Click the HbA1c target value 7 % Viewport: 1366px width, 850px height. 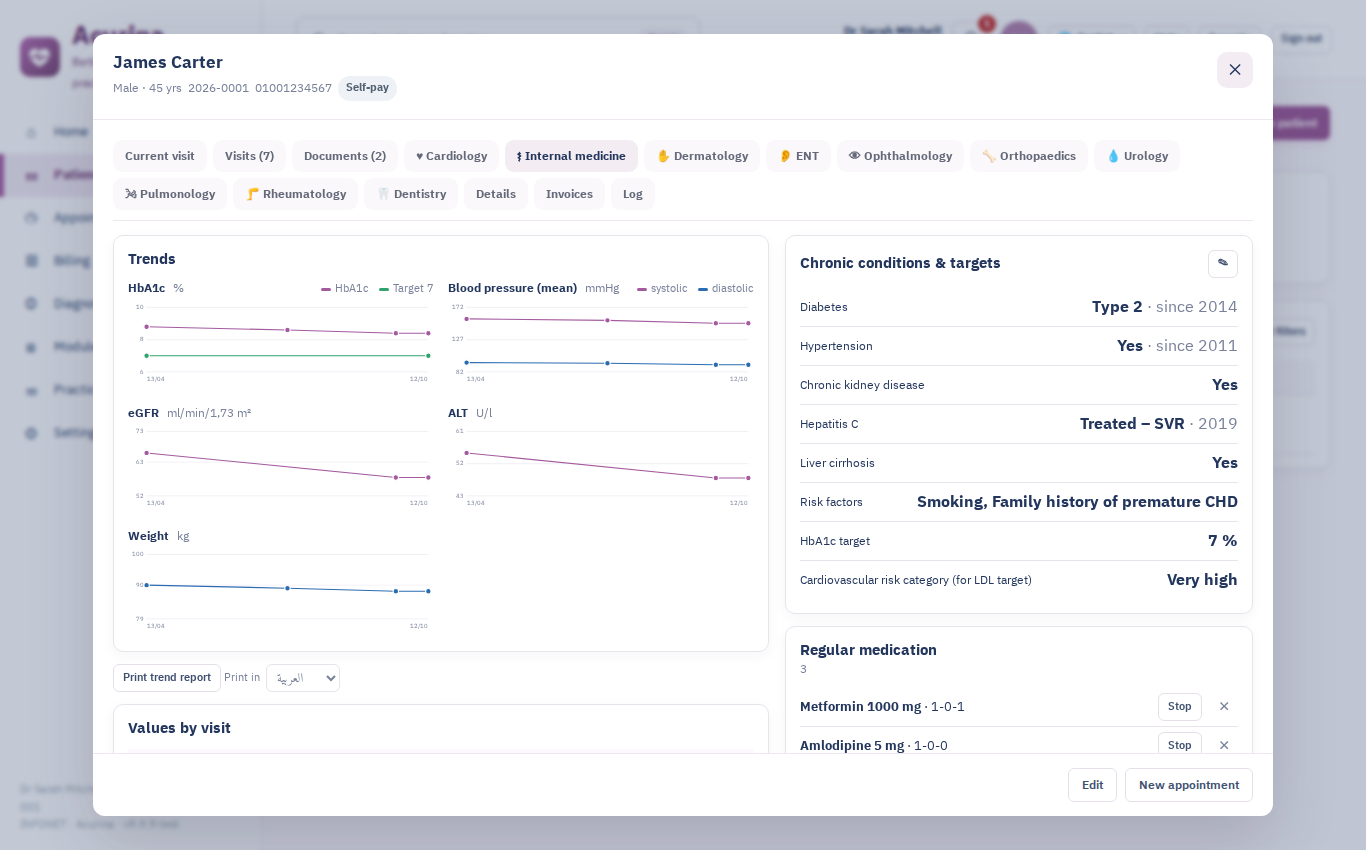[x=1223, y=541]
